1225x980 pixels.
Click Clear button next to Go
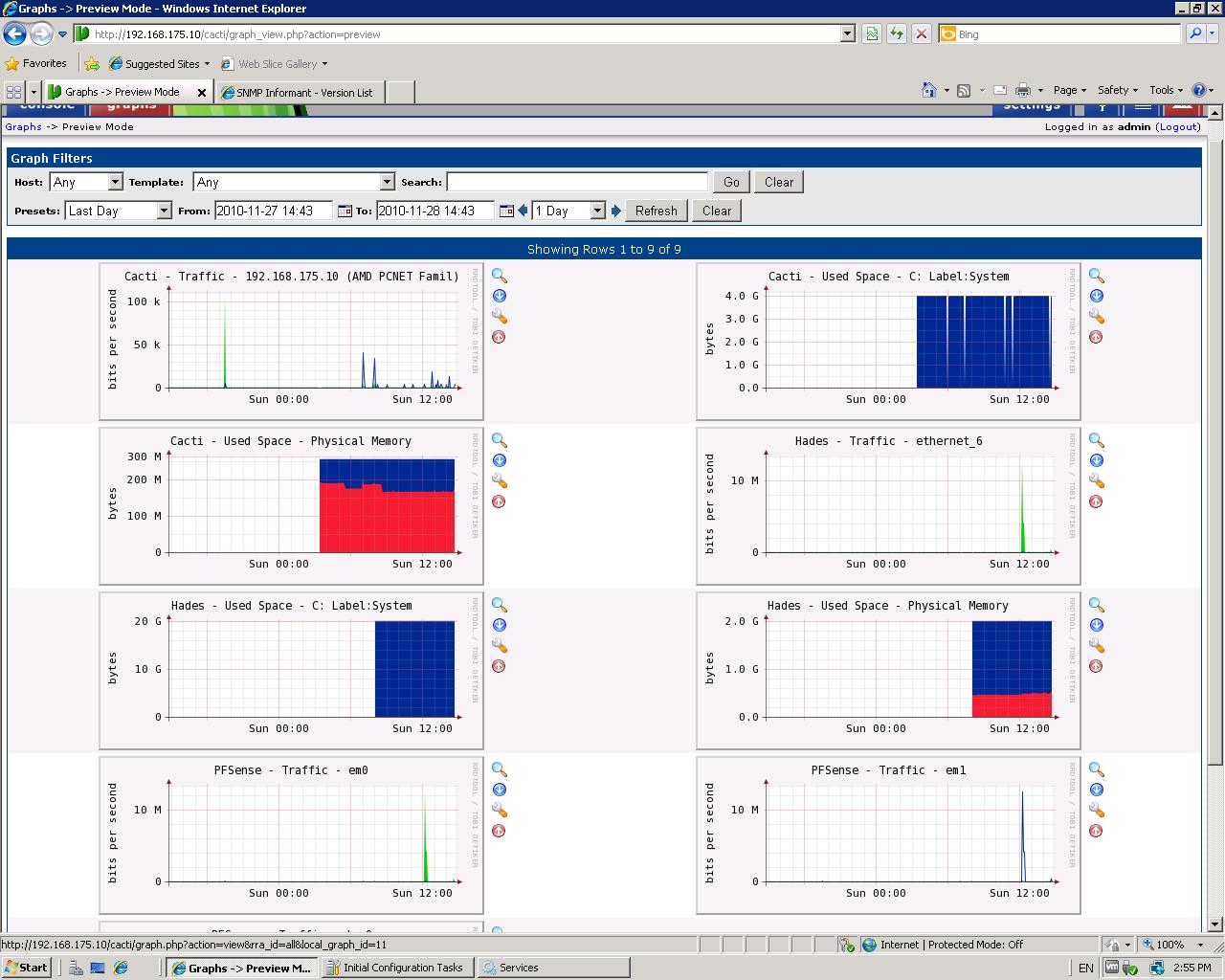pos(779,182)
